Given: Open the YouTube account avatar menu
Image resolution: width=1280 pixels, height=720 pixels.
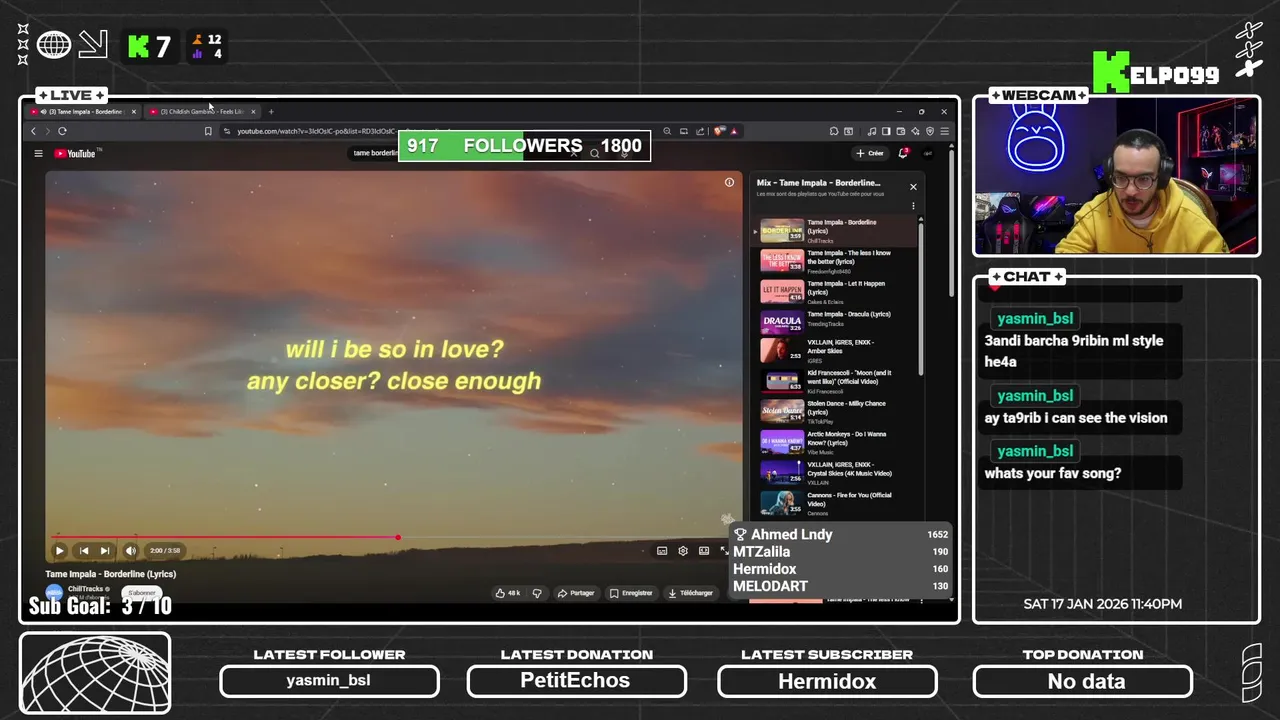Looking at the screenshot, I should tap(927, 153).
